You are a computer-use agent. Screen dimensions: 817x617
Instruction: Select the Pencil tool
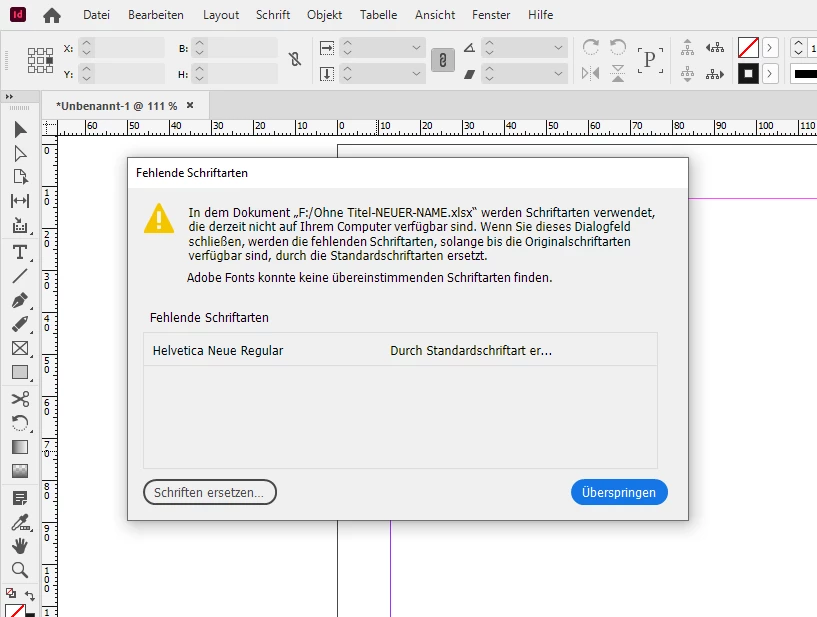coord(20,324)
